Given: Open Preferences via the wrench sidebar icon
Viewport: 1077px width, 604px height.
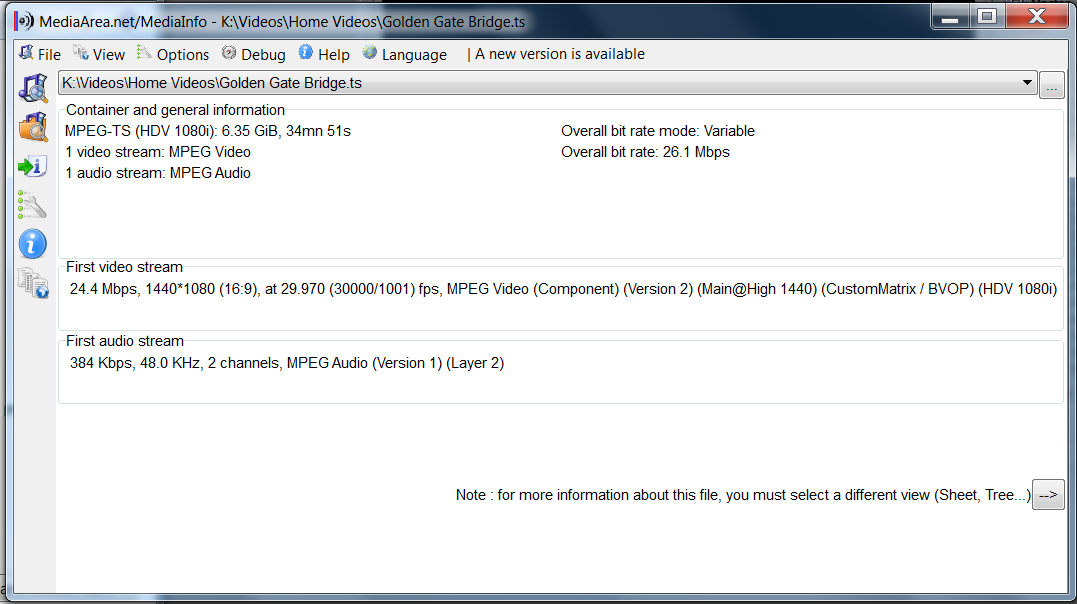Looking at the screenshot, I should [x=33, y=205].
